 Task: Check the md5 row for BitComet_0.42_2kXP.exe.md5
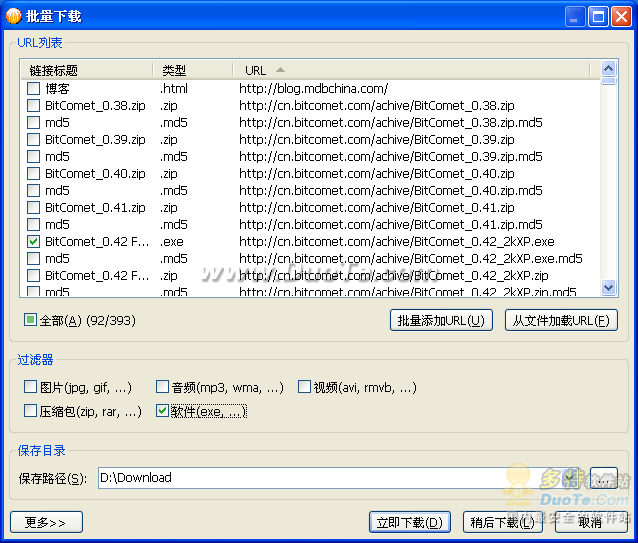point(33,259)
